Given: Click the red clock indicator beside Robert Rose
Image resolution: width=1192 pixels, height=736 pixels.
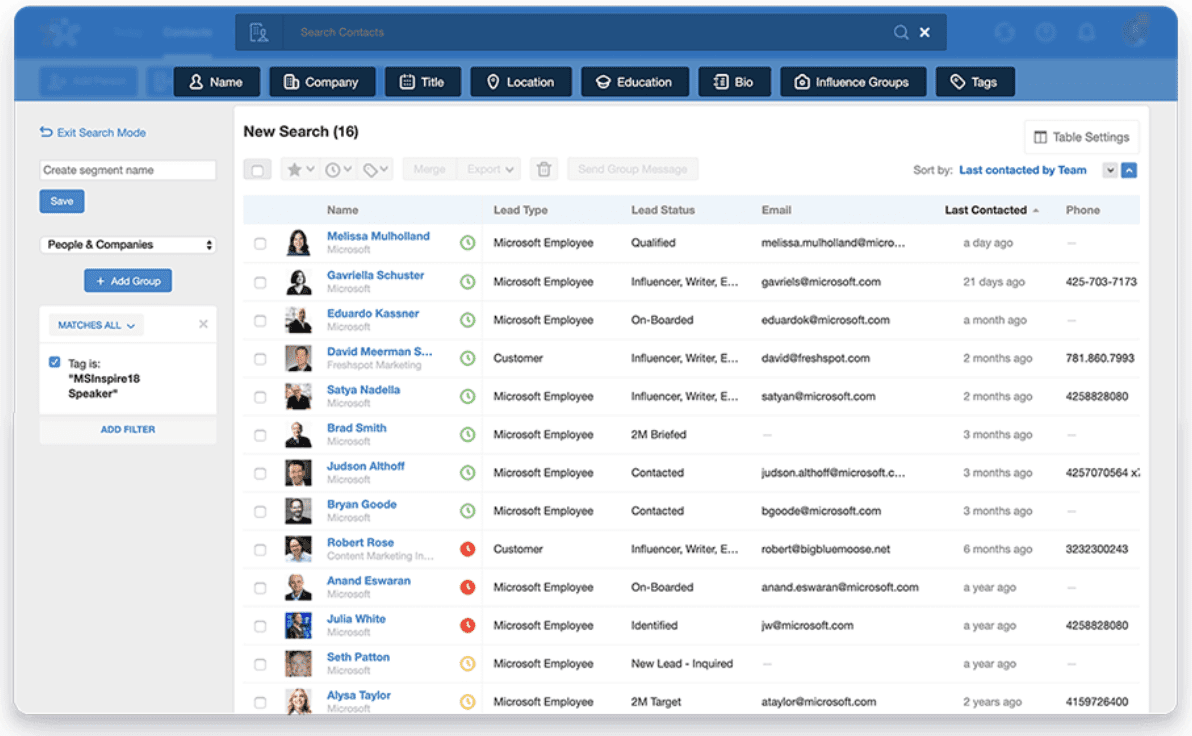Looking at the screenshot, I should (x=467, y=548).
